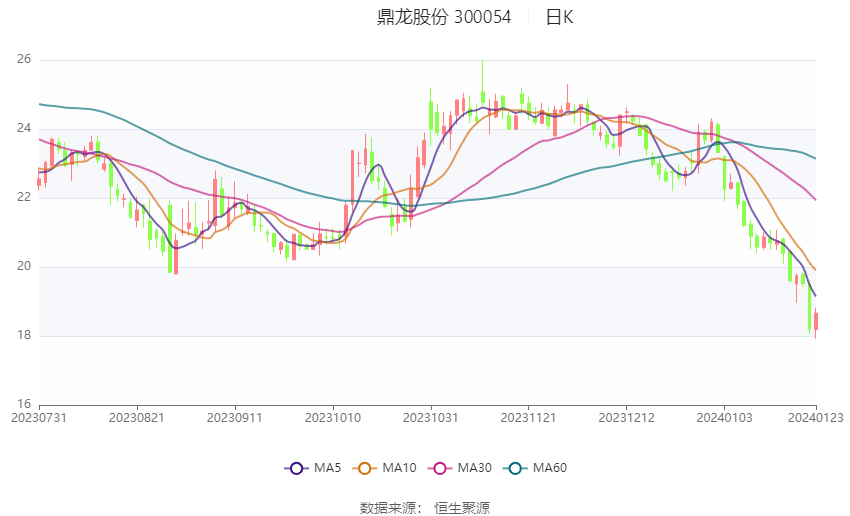Click the 20 y-axis value label
Viewport: 850px width, 516px height.
(x=24, y=266)
